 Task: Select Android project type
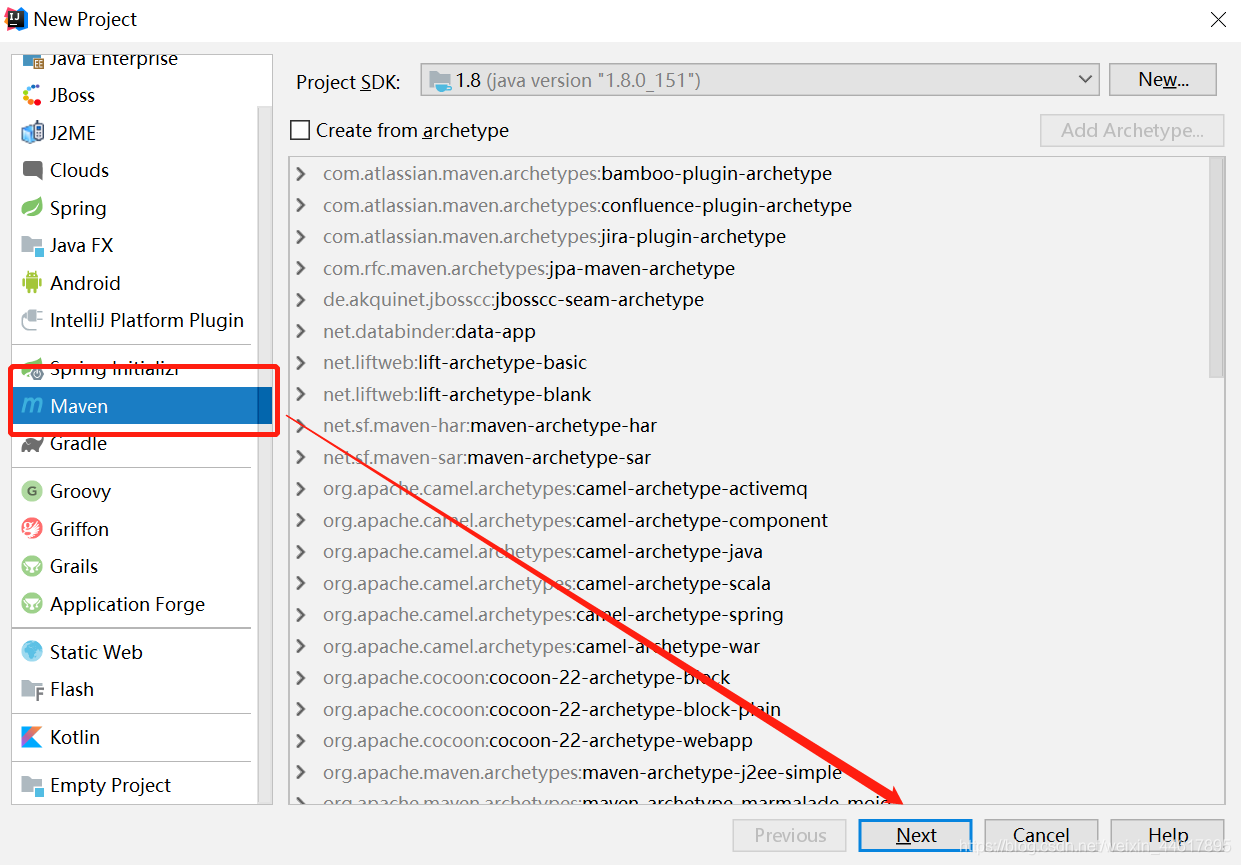(x=134, y=283)
